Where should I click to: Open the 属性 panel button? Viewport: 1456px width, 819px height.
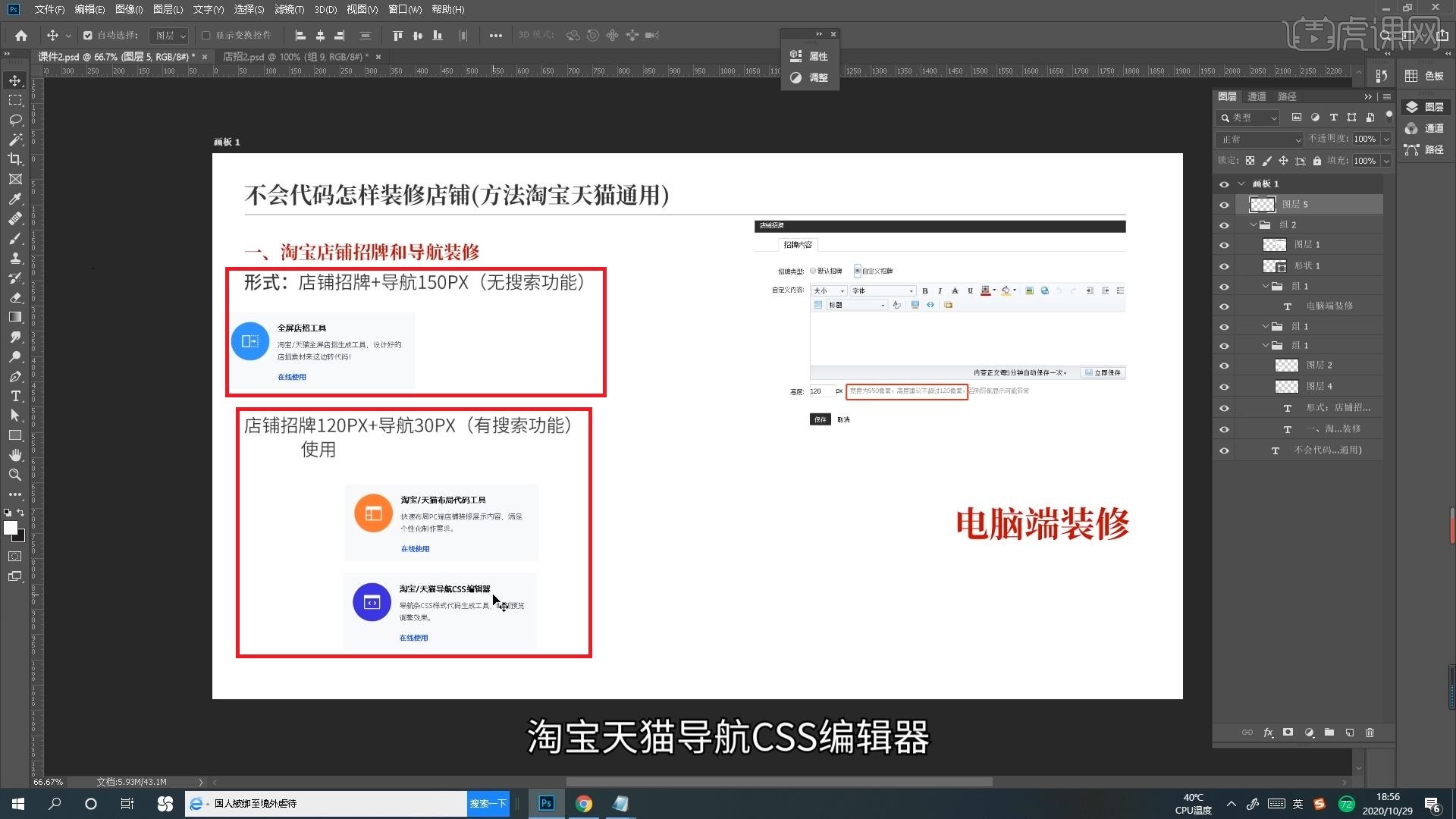coord(810,56)
